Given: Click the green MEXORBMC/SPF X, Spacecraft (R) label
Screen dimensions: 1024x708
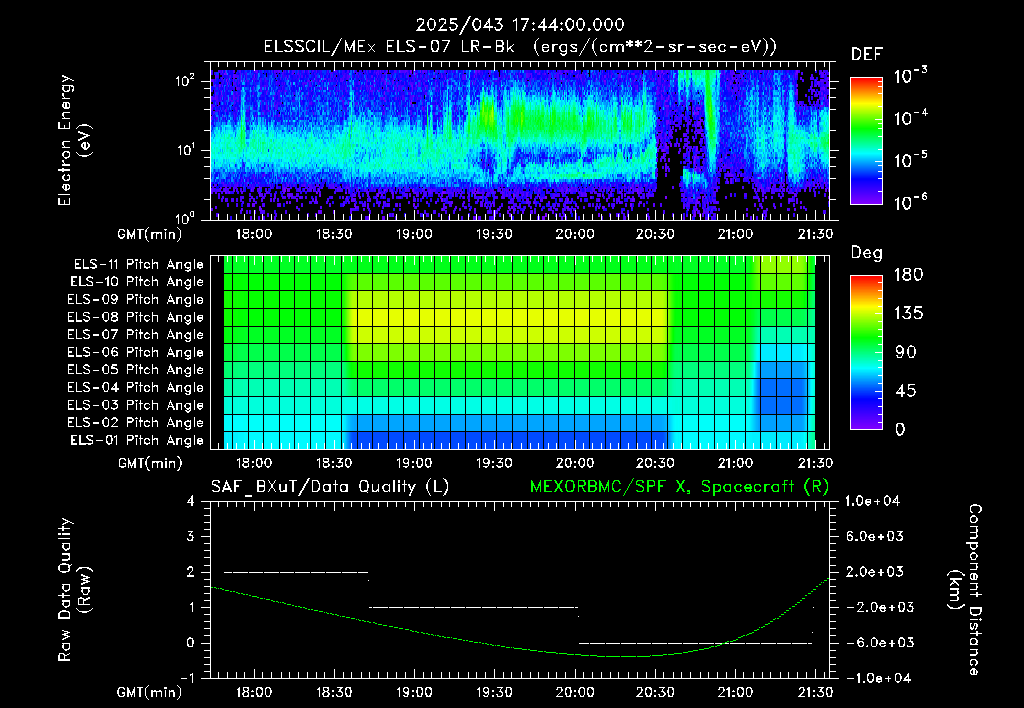Looking at the screenshot, I should [679, 487].
